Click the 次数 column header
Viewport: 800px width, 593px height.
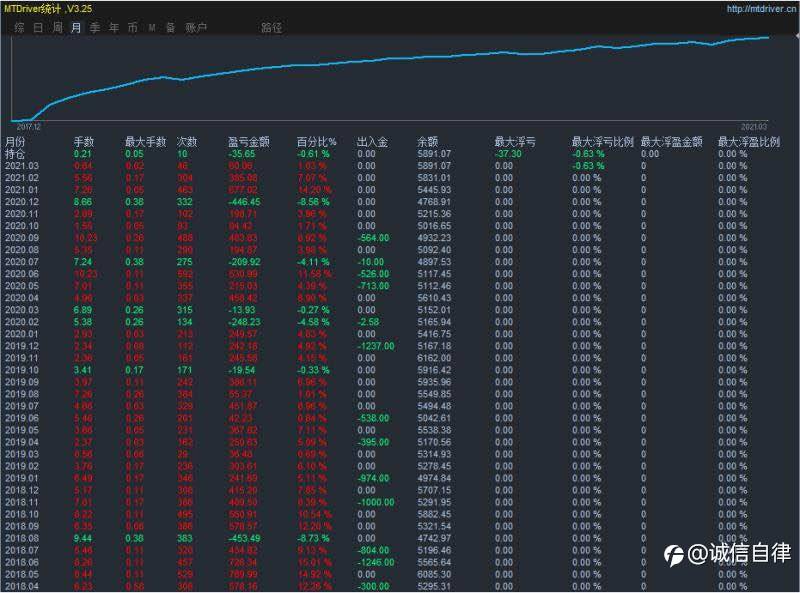[187, 142]
